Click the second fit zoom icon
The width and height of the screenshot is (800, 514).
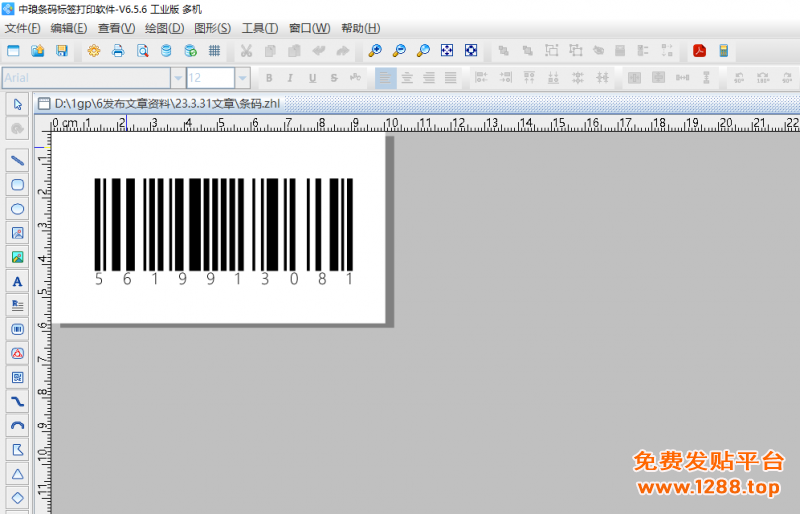coord(471,51)
